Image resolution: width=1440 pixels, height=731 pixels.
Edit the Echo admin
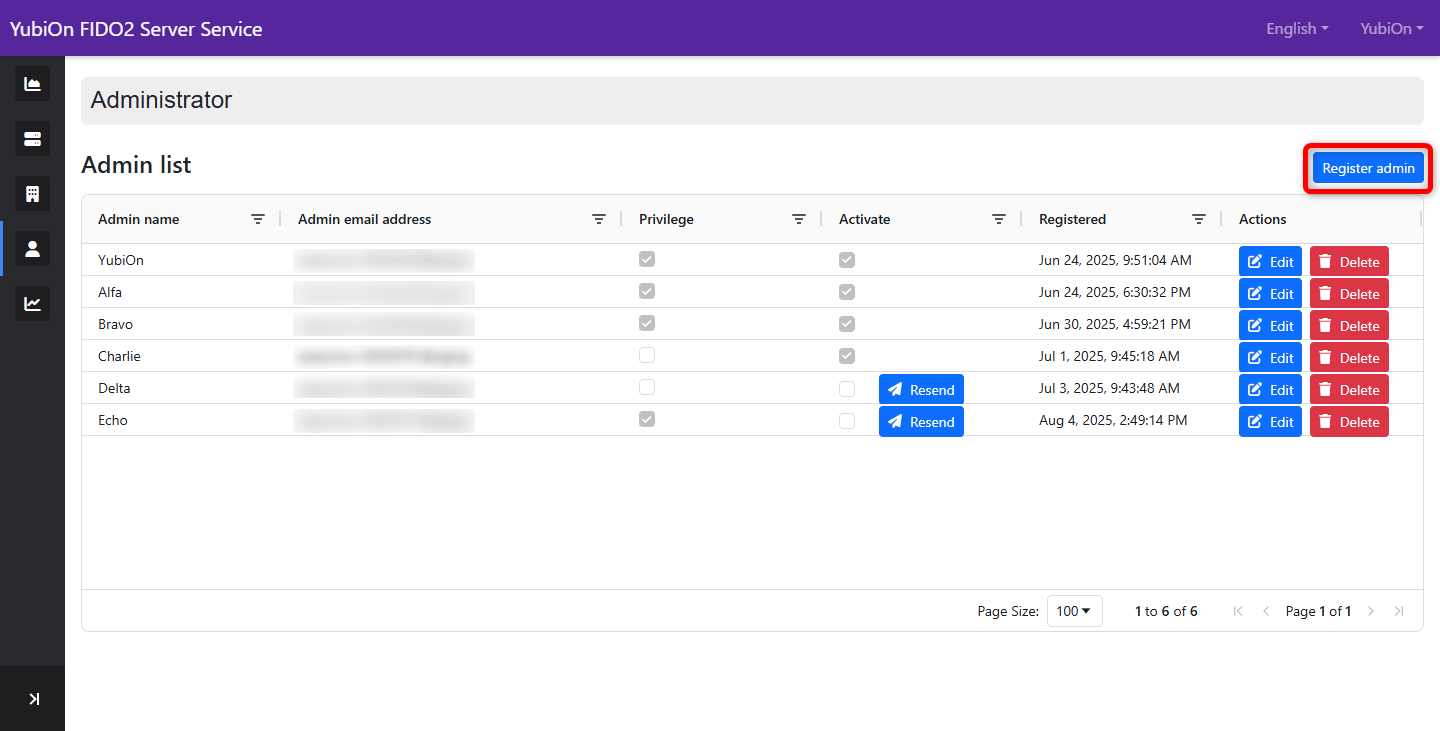pos(1270,422)
